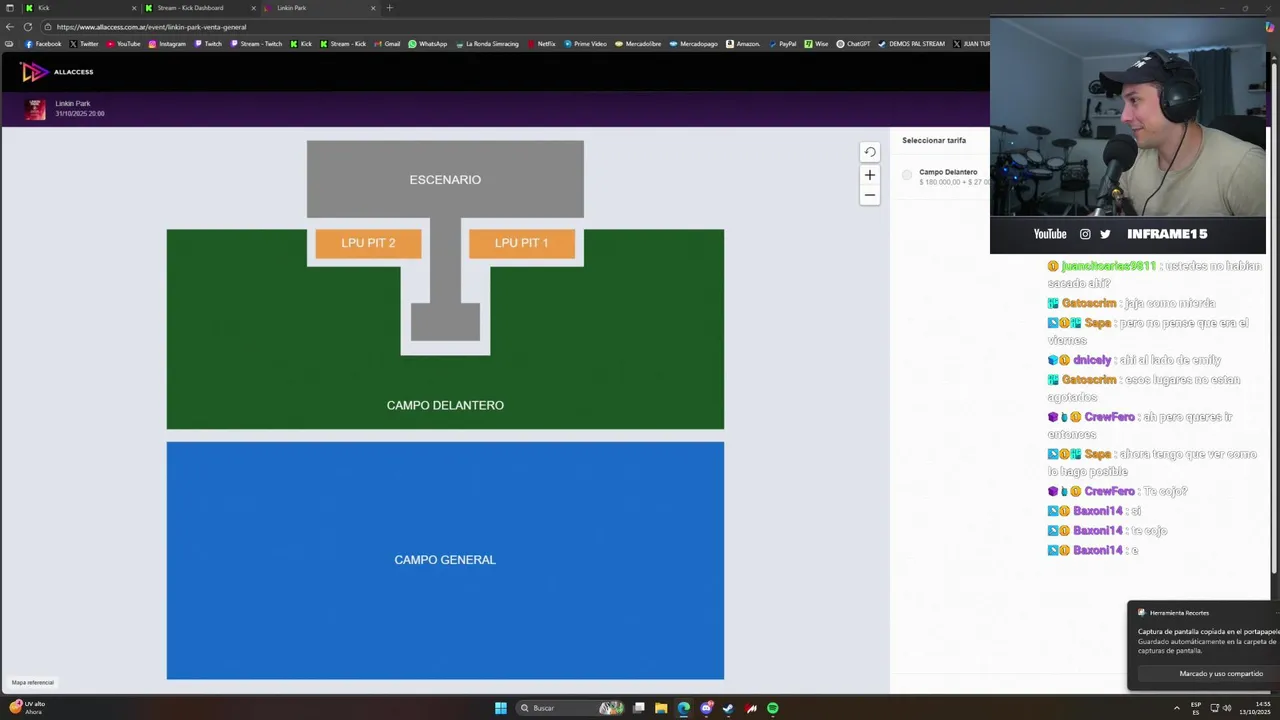Open the YouTube bookmark
This screenshot has width=1280, height=720.
tap(123, 44)
